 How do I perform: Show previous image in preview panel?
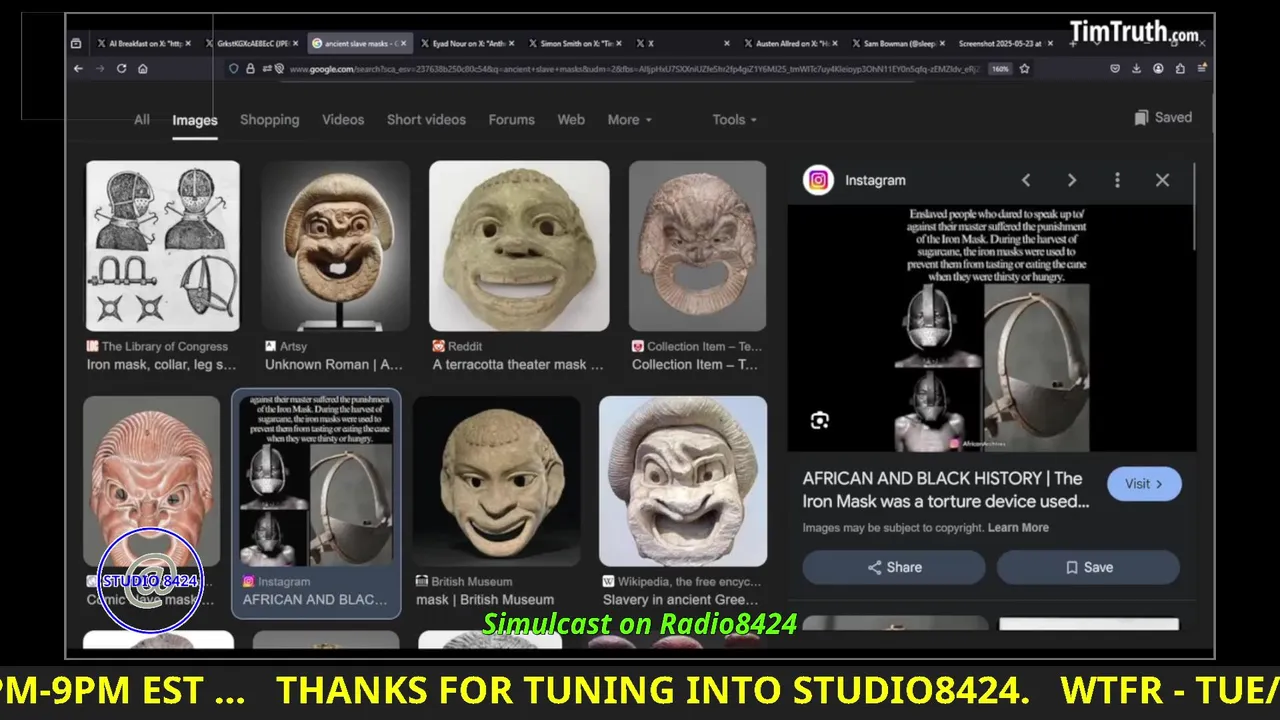pos(1025,180)
